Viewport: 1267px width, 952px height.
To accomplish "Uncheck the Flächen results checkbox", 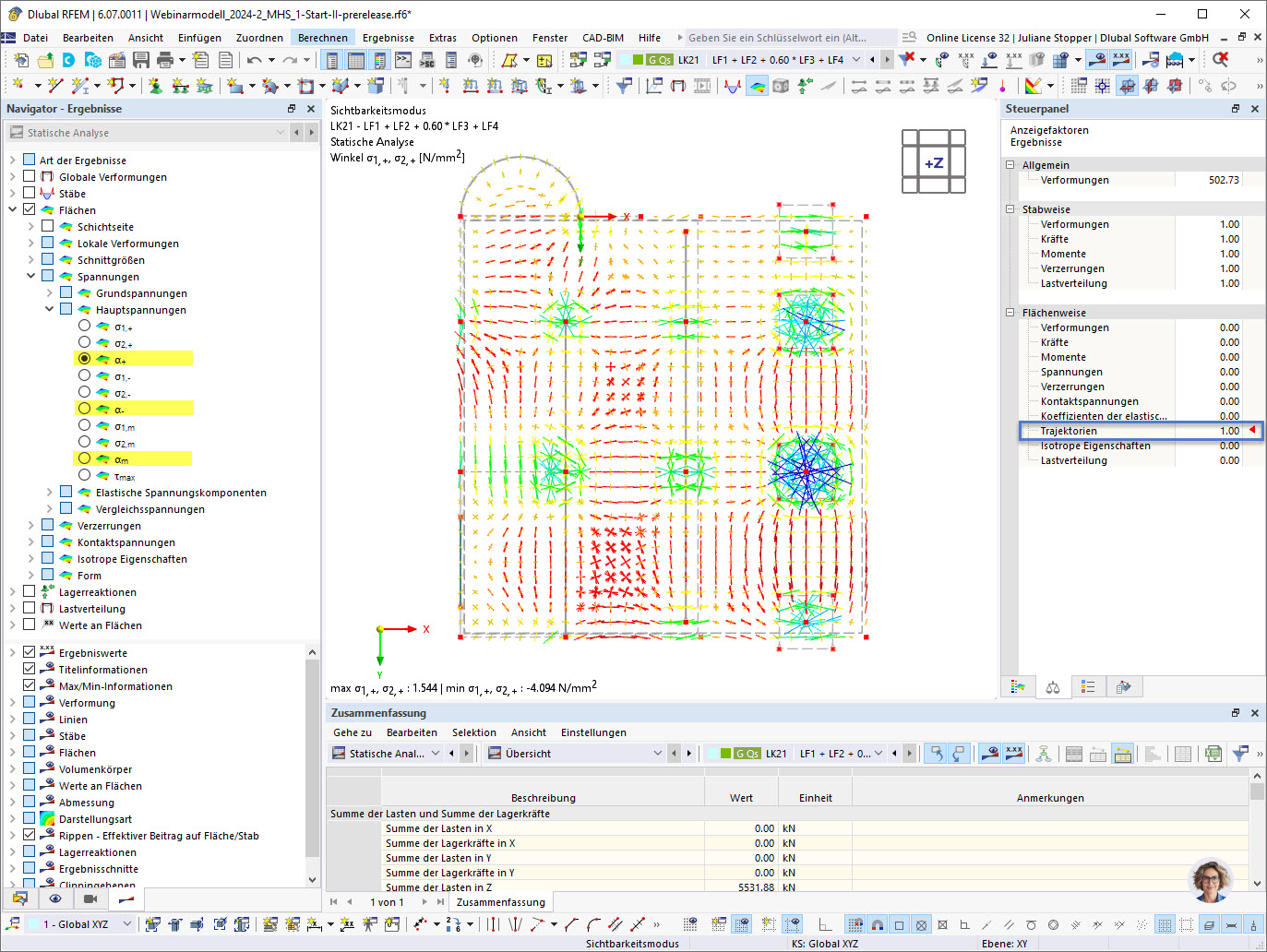I will [x=29, y=209].
